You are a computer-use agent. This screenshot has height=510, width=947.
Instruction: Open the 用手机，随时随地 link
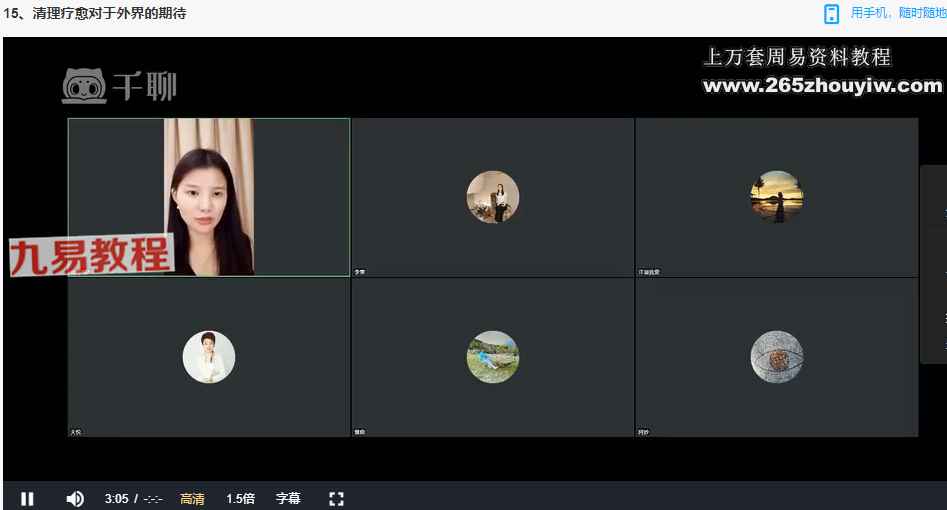click(x=897, y=13)
